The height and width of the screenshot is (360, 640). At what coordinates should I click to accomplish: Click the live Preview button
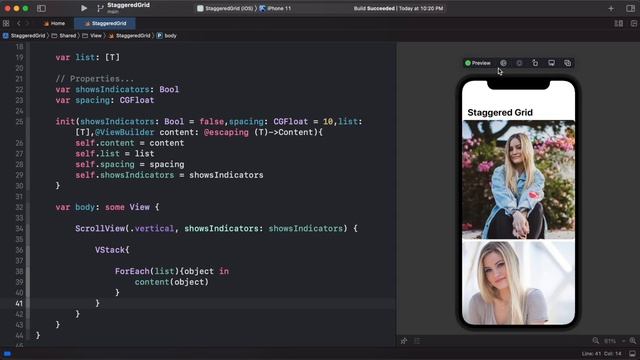[478, 63]
